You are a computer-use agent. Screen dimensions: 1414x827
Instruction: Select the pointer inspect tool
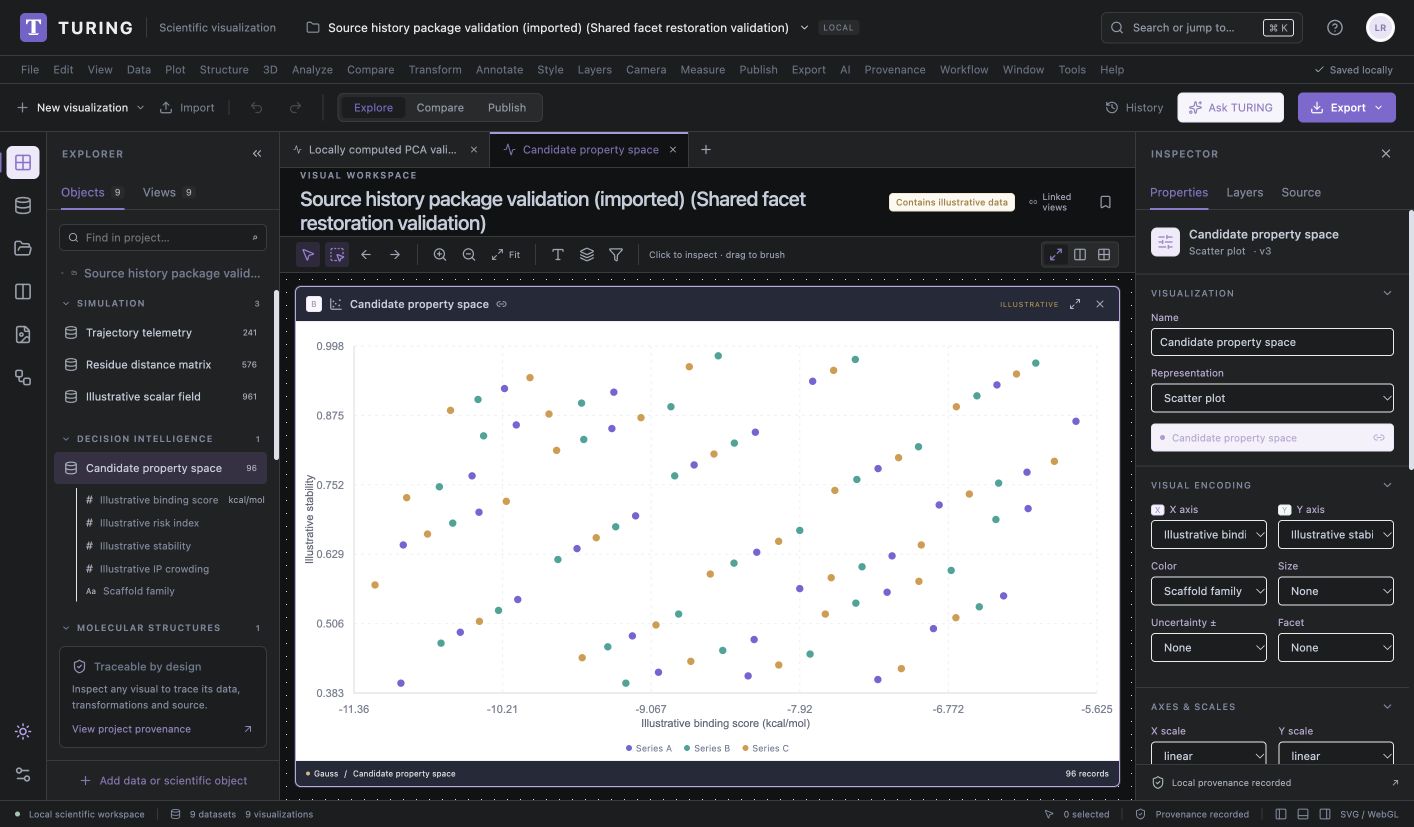pos(308,255)
